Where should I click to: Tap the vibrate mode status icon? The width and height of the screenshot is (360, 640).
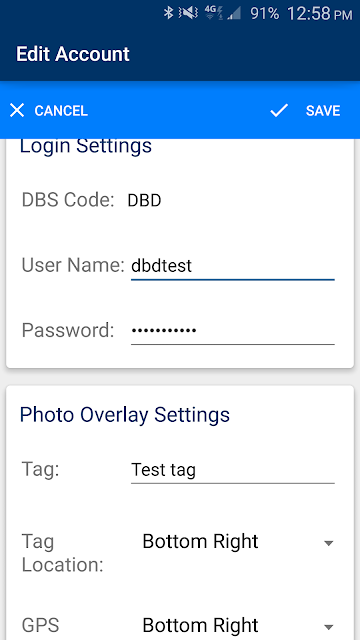pyautogui.click(x=188, y=13)
